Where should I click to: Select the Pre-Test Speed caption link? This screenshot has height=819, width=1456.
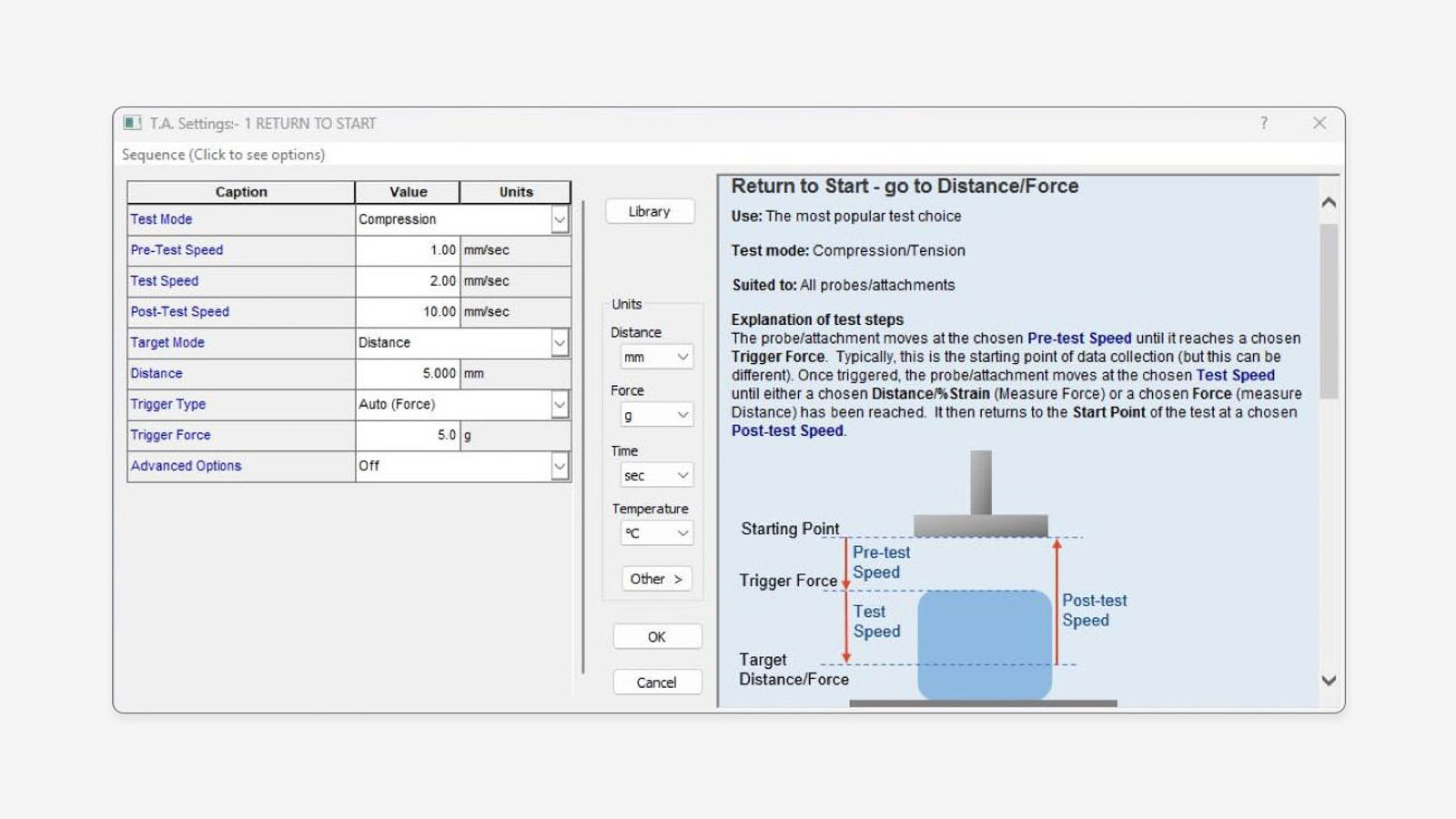177,250
